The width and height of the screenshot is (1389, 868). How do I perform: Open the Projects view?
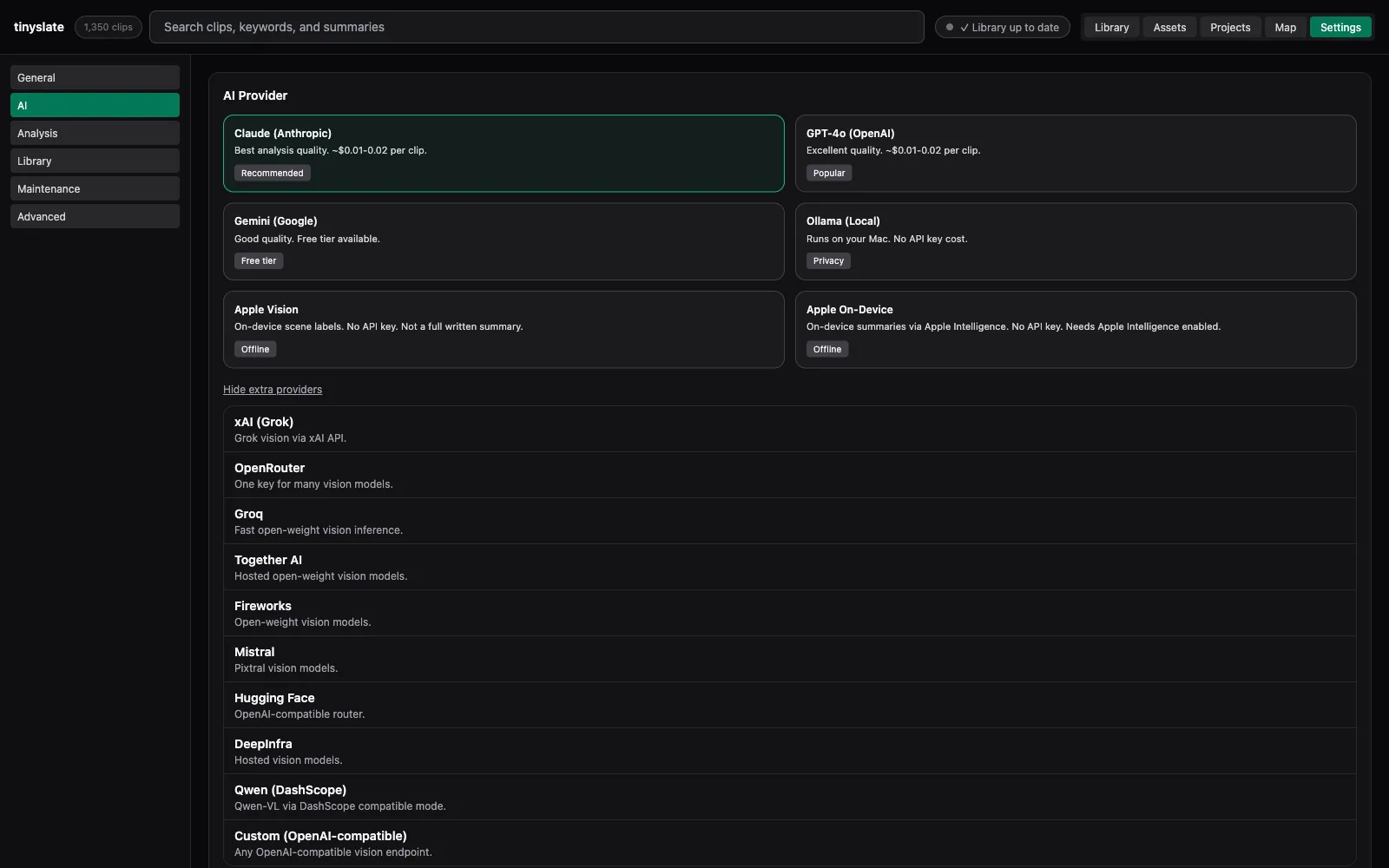coord(1230,27)
